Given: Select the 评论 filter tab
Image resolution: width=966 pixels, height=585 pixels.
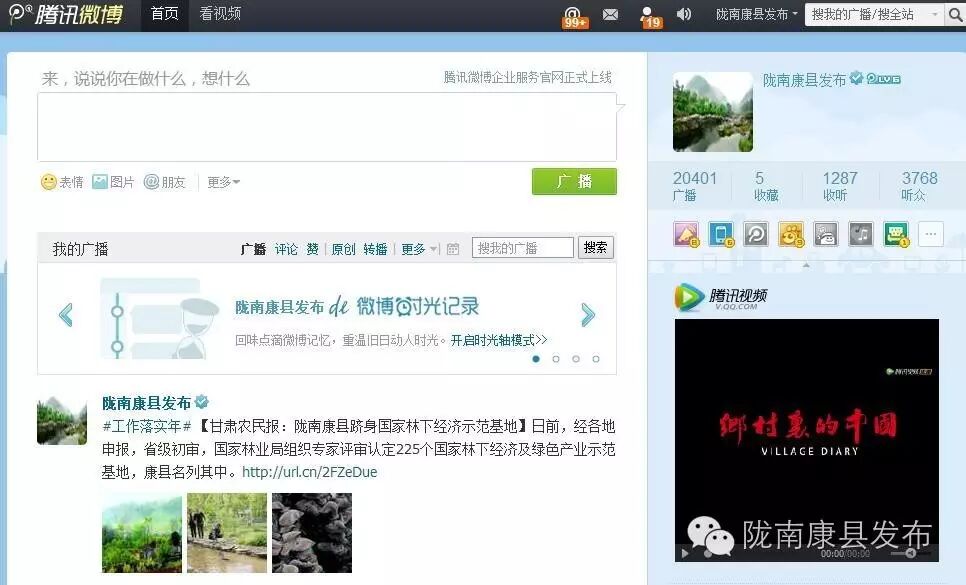Looking at the screenshot, I should pos(286,249).
